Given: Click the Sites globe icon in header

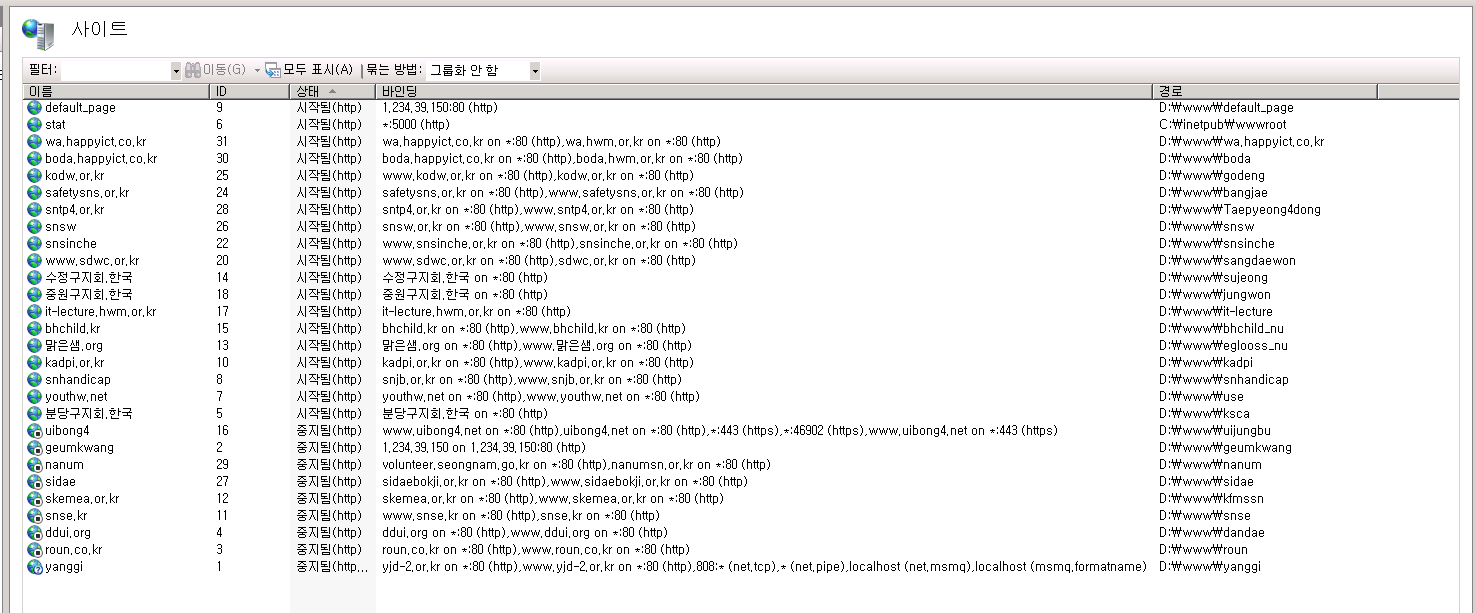Looking at the screenshot, I should 38,31.
